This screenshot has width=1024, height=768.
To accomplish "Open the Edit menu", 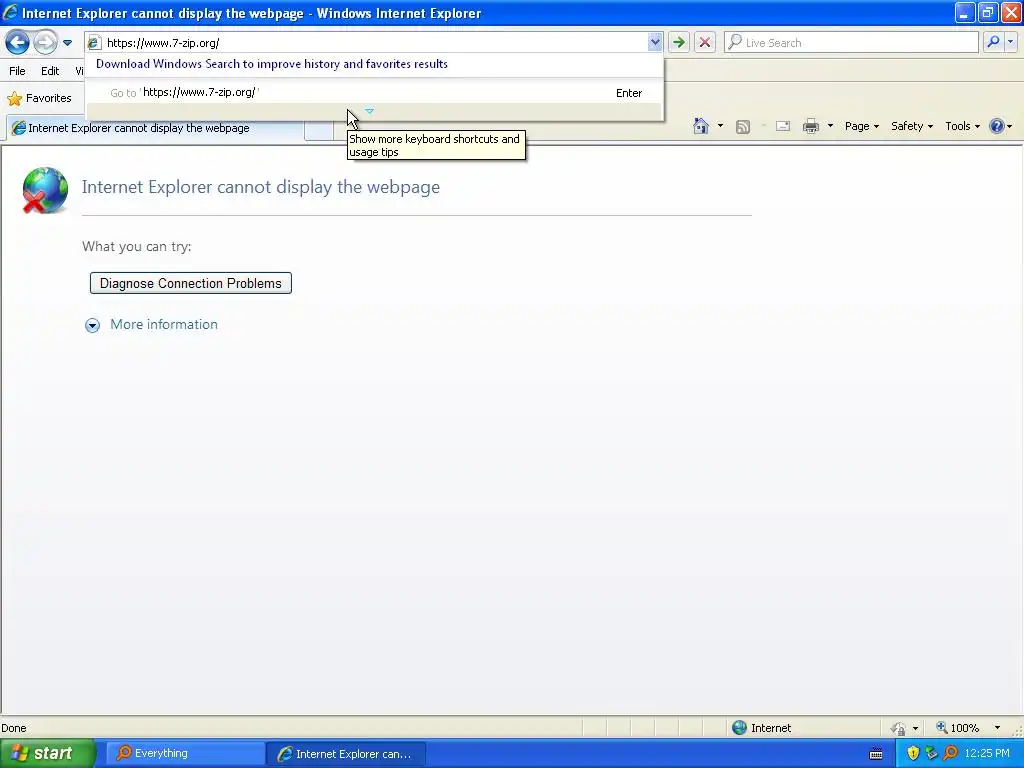I will click(x=50, y=71).
